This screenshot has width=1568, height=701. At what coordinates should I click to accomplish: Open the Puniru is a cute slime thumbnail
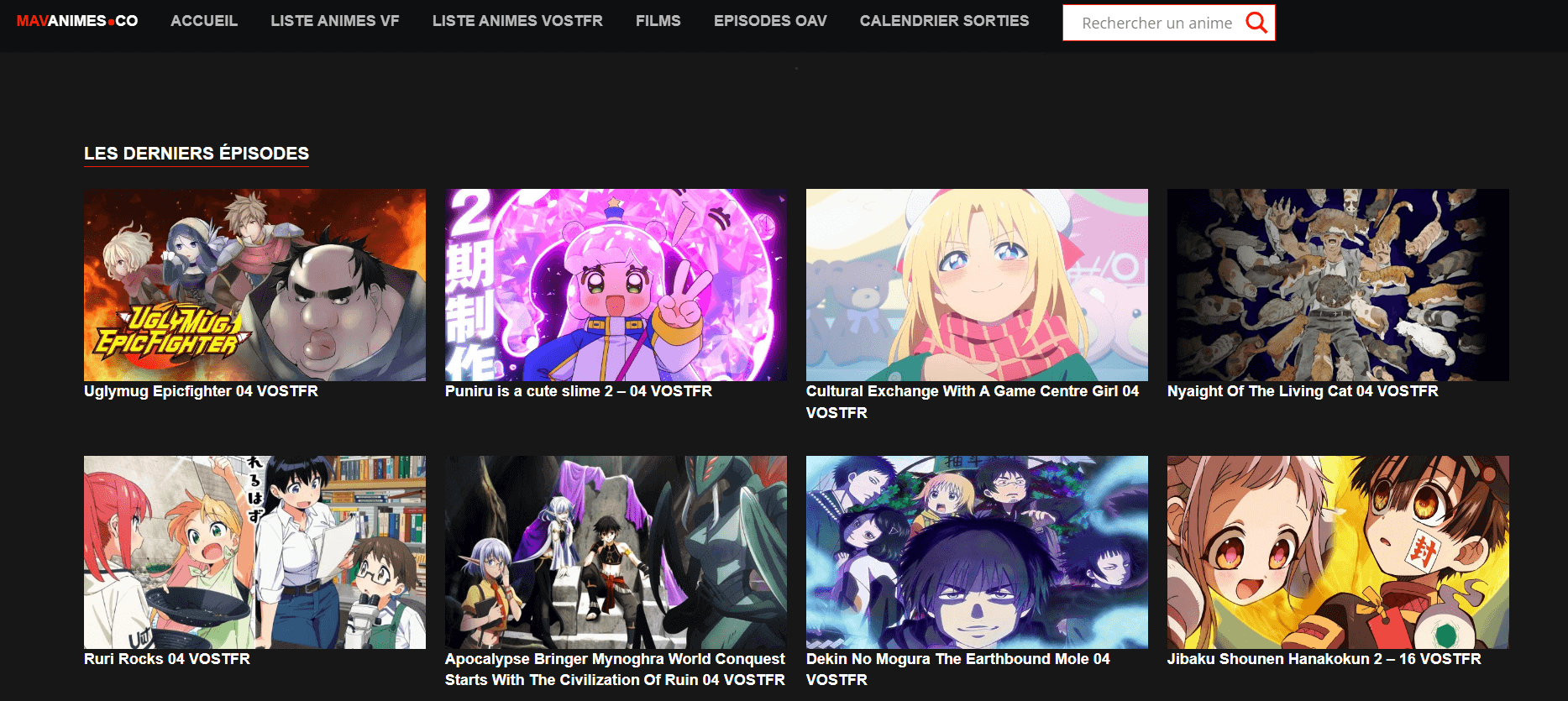616,285
